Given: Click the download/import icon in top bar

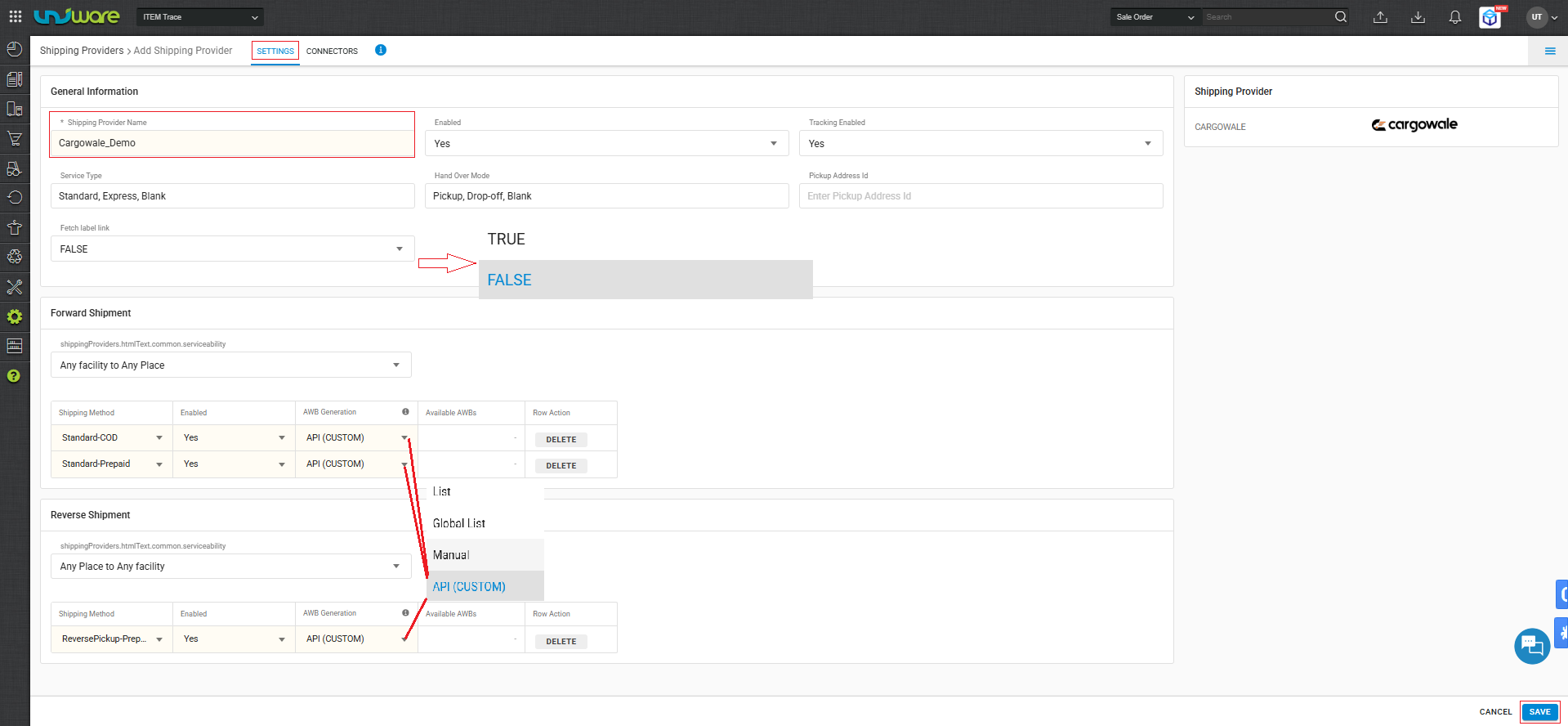Looking at the screenshot, I should [x=1418, y=17].
